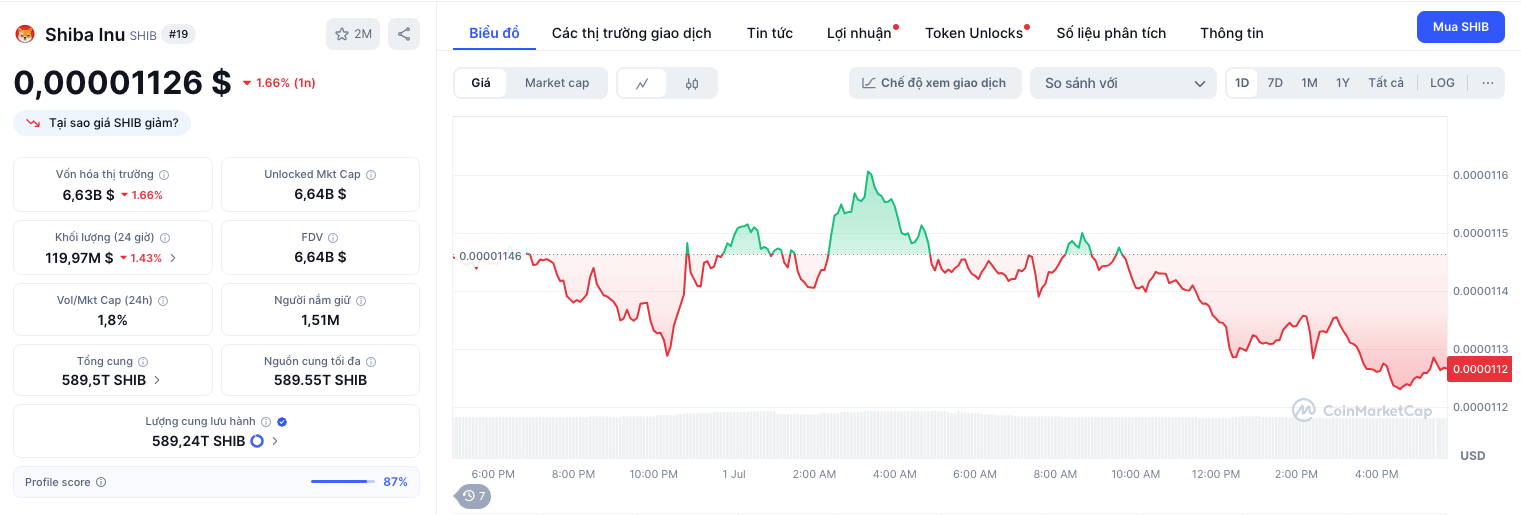This screenshot has width=1521, height=515.
Task: Open the chart three-dots more menu
Action: pyautogui.click(x=1488, y=83)
